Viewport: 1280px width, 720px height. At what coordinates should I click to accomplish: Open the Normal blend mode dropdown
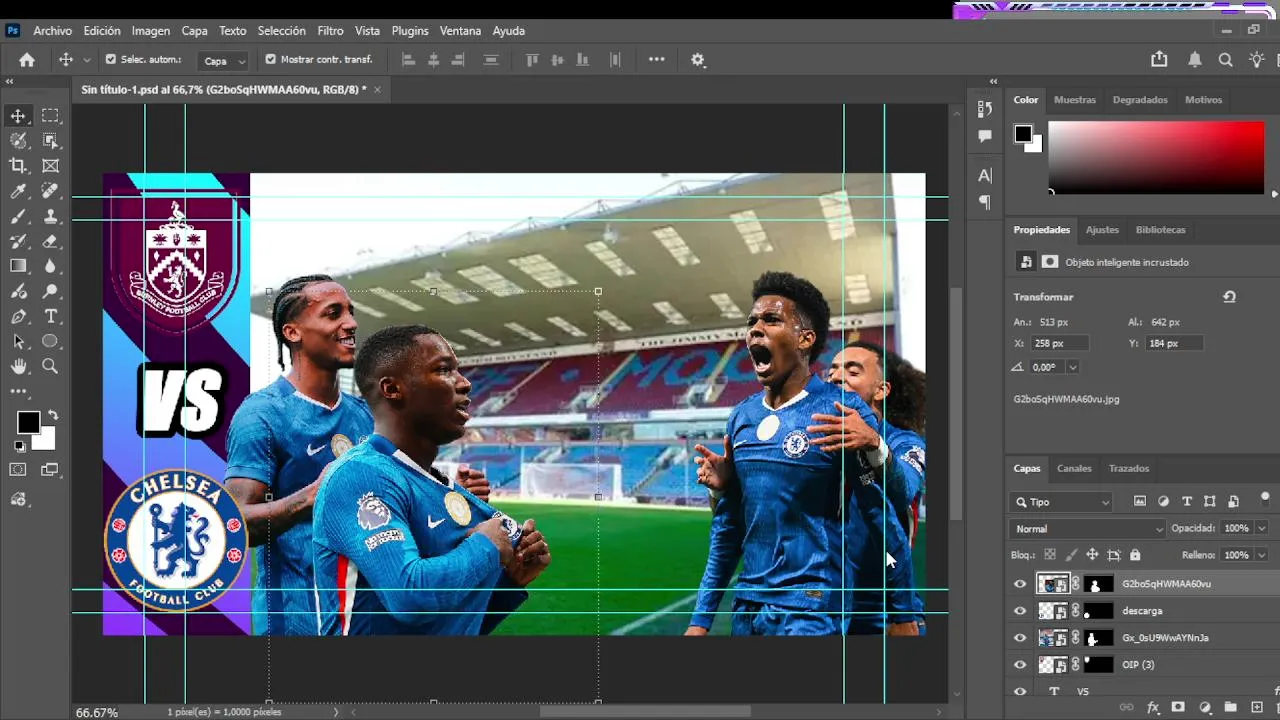pyautogui.click(x=1089, y=529)
